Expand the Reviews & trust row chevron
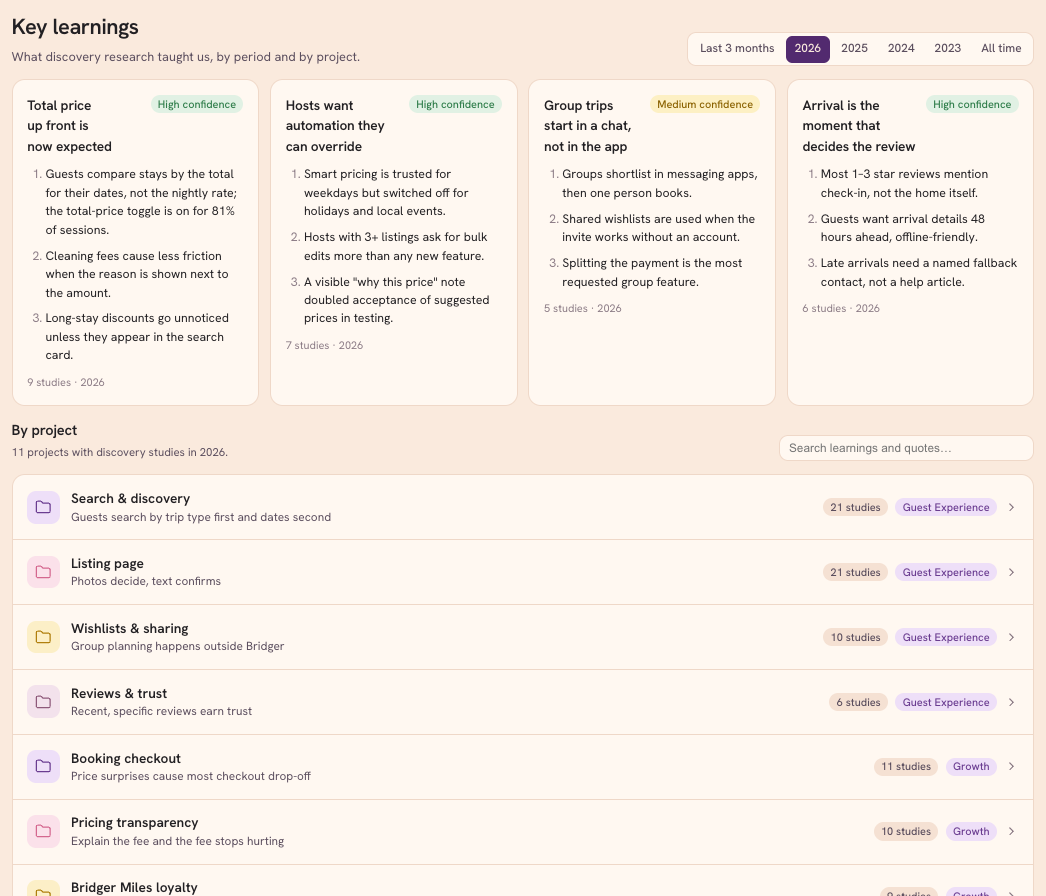 (1011, 702)
